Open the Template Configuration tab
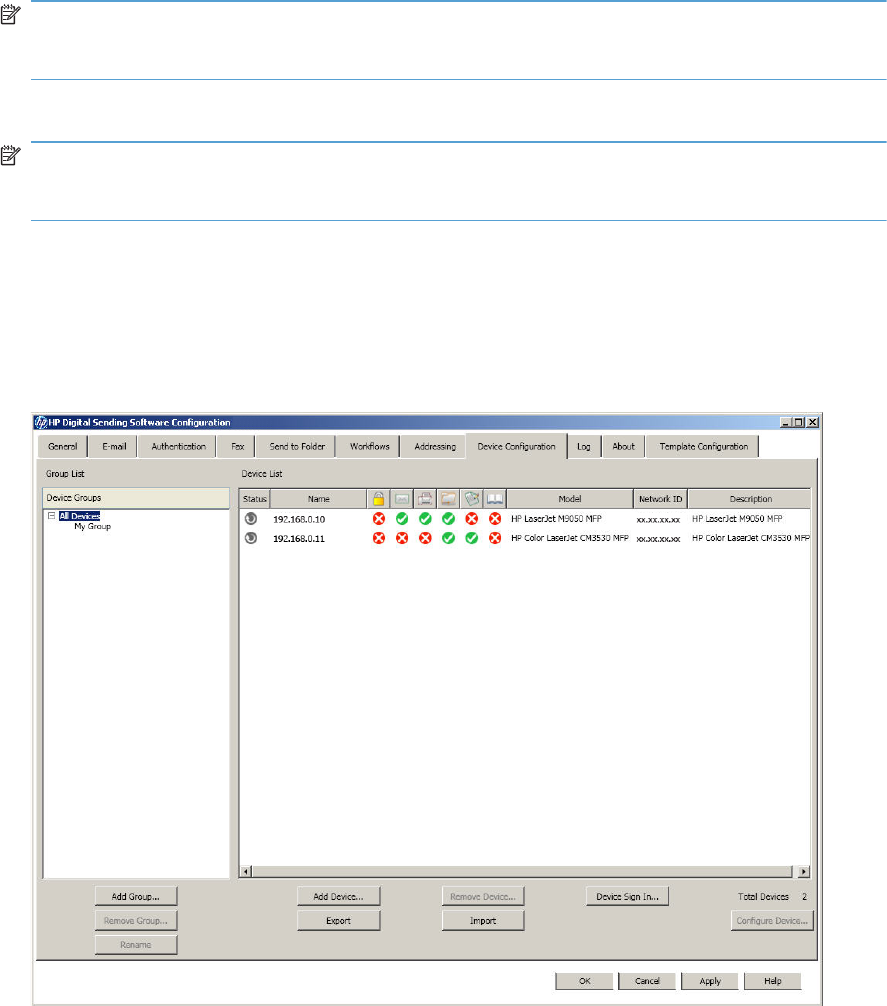Viewport: 887px width, 1006px height. click(704, 447)
